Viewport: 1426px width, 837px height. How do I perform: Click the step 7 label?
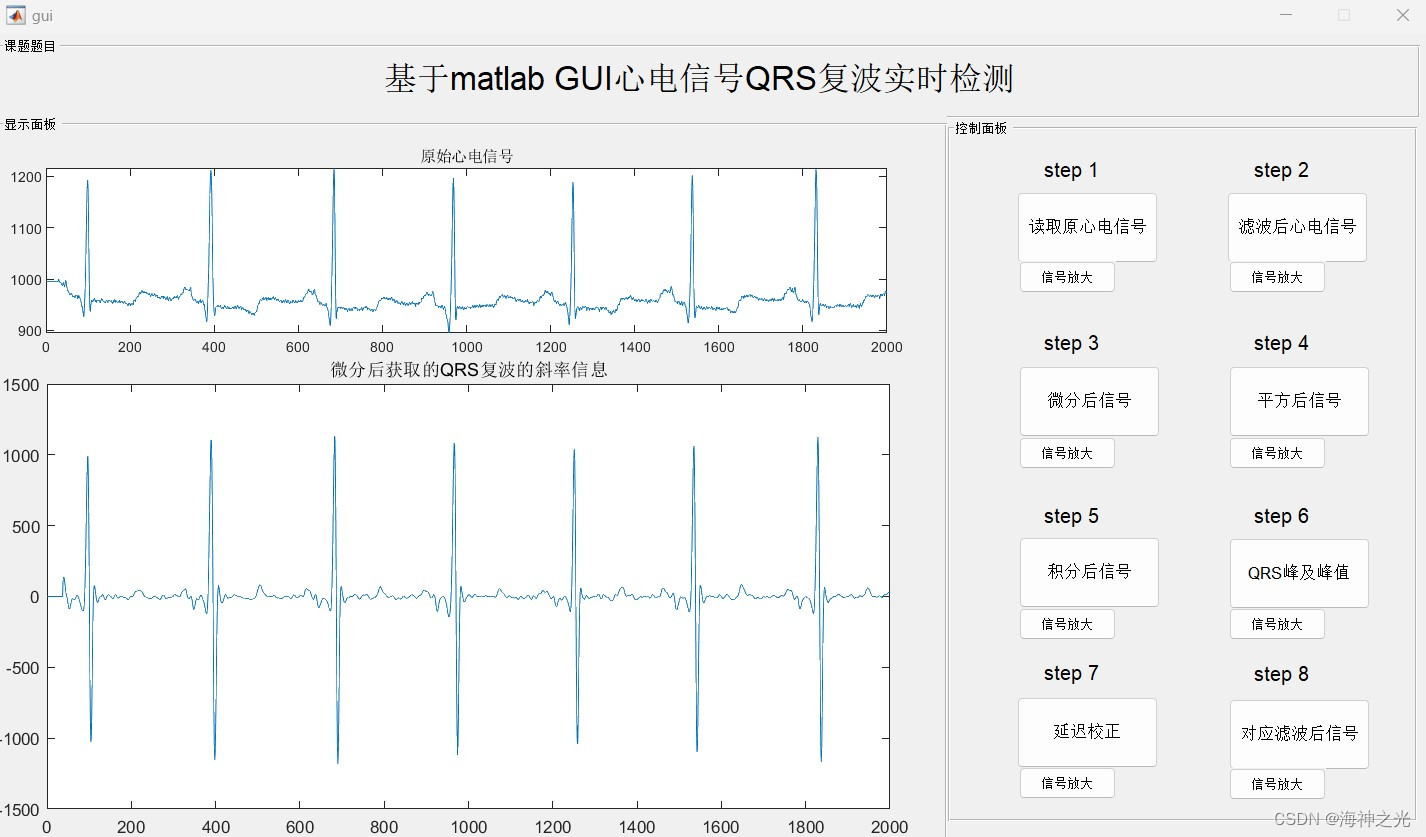tap(1071, 674)
